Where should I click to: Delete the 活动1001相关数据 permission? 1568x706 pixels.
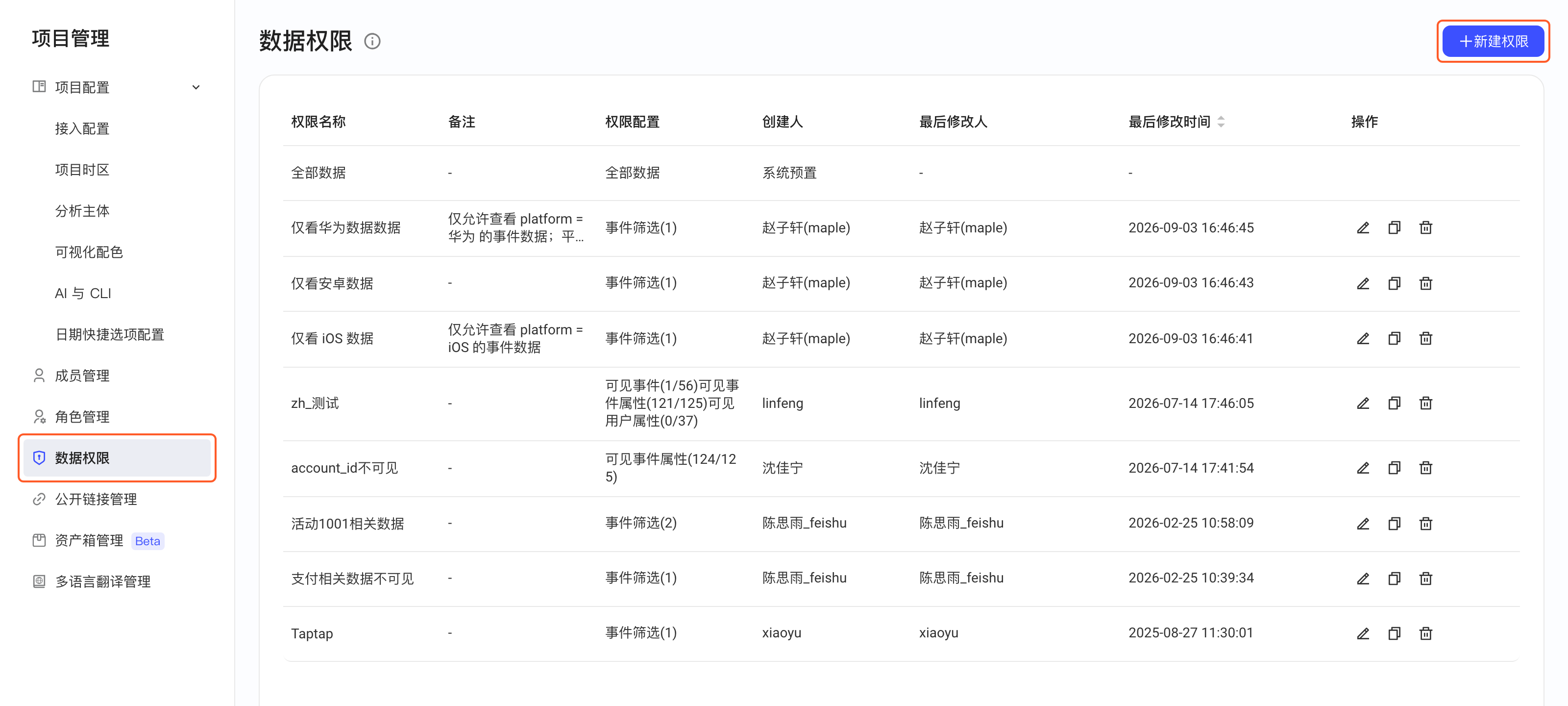pos(1425,523)
